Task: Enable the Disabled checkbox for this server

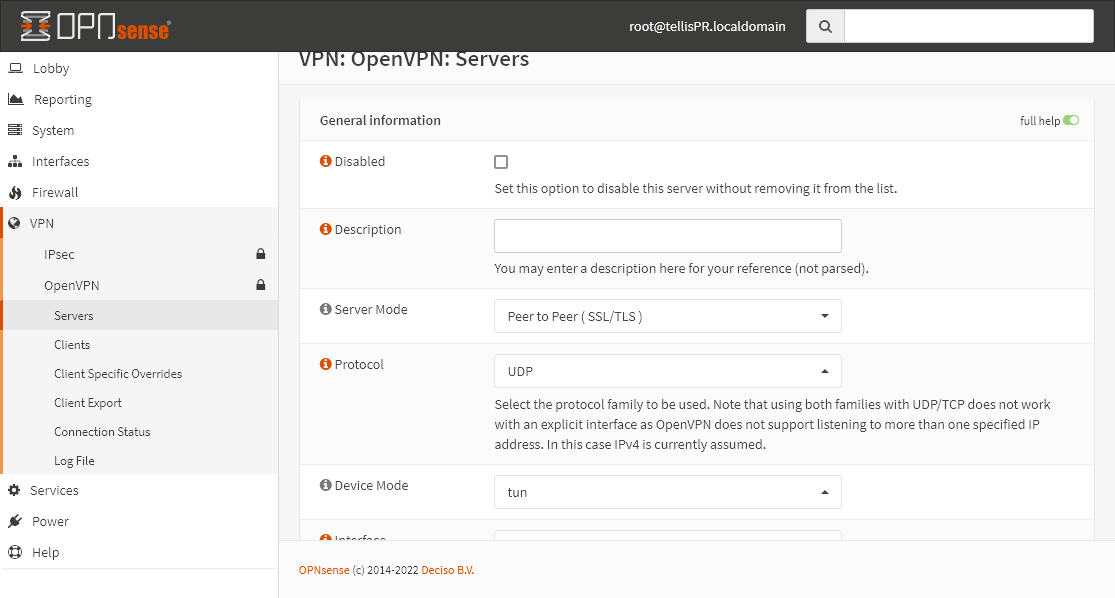Action: [x=501, y=161]
